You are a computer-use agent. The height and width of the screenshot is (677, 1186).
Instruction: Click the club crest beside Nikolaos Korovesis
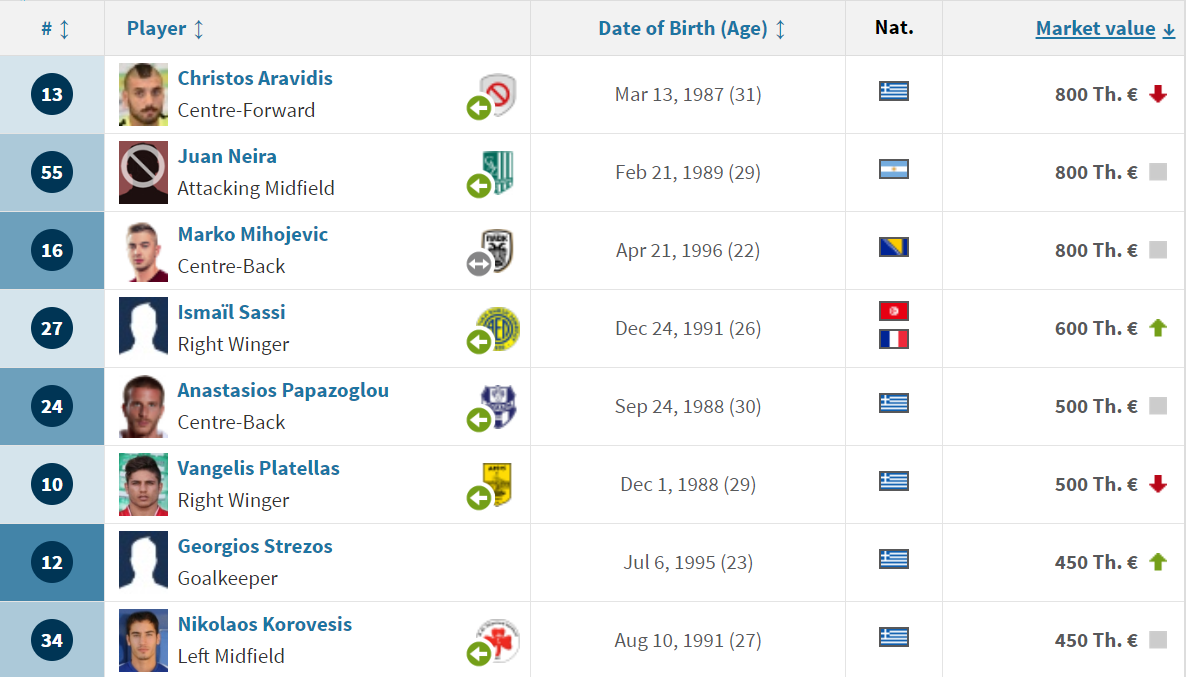point(498,639)
